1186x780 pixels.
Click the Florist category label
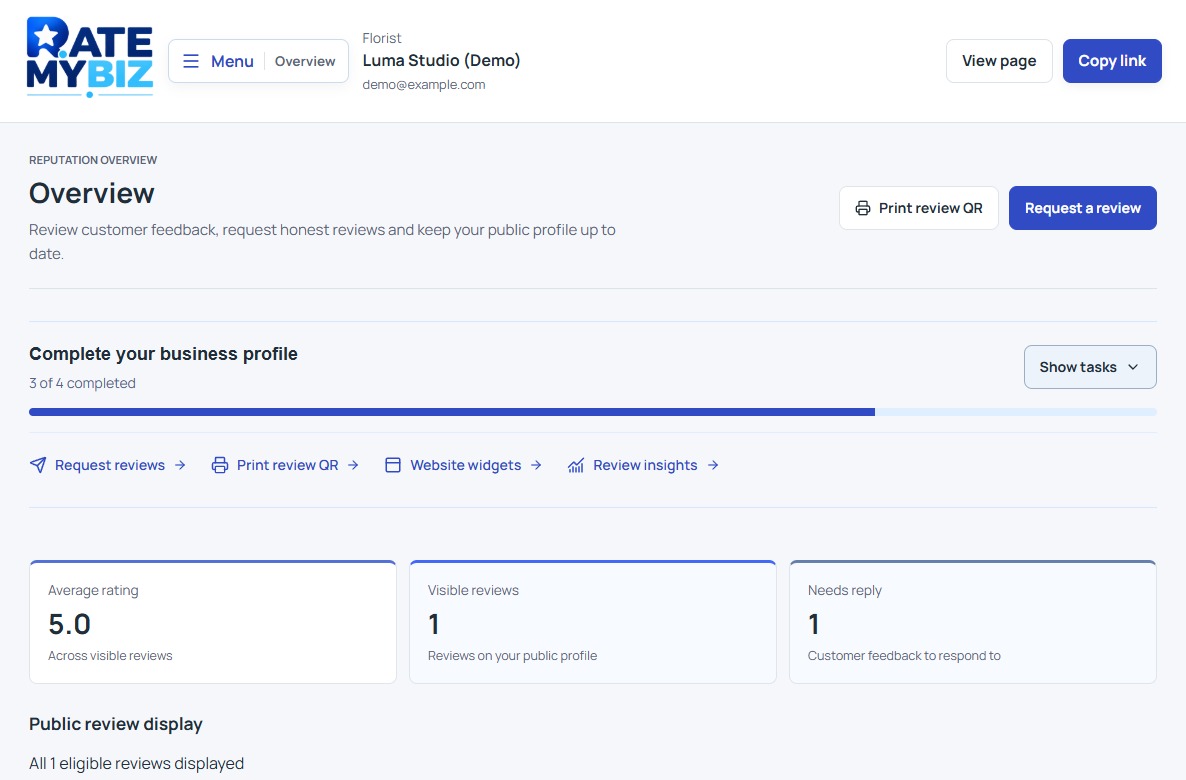click(381, 38)
